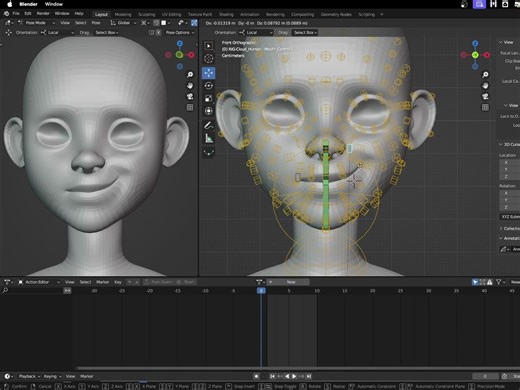Jump to the start frame
The image size is (520, 390).
coord(272,376)
